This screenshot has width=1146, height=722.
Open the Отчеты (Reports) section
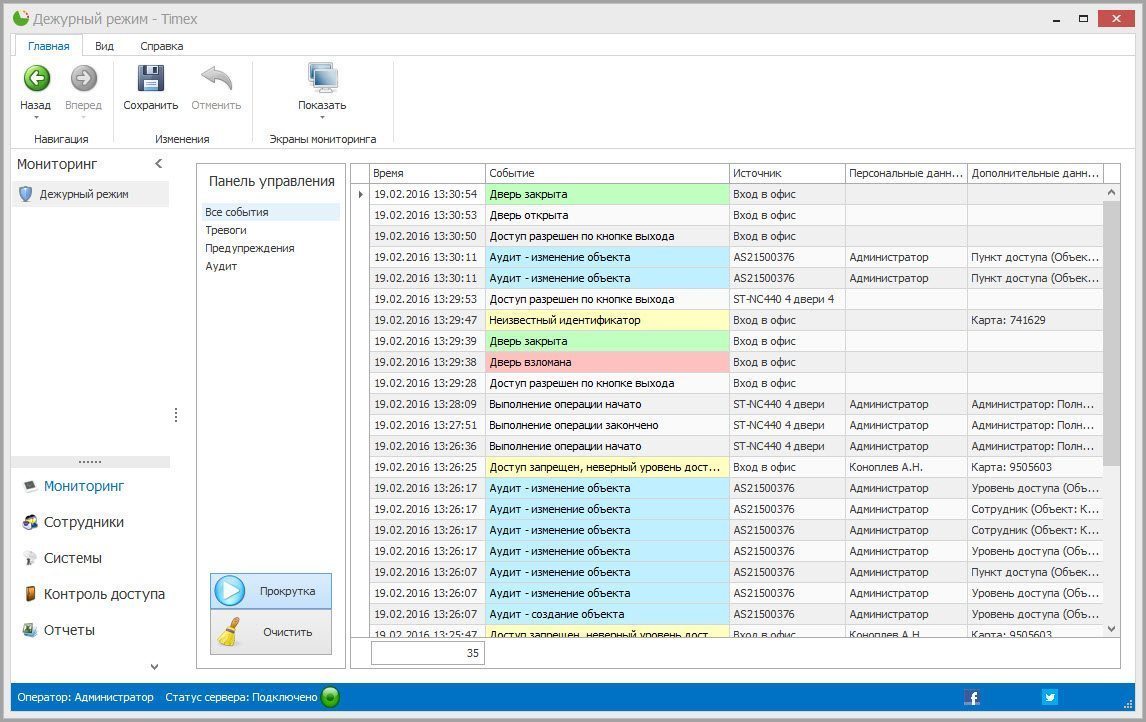click(x=69, y=630)
